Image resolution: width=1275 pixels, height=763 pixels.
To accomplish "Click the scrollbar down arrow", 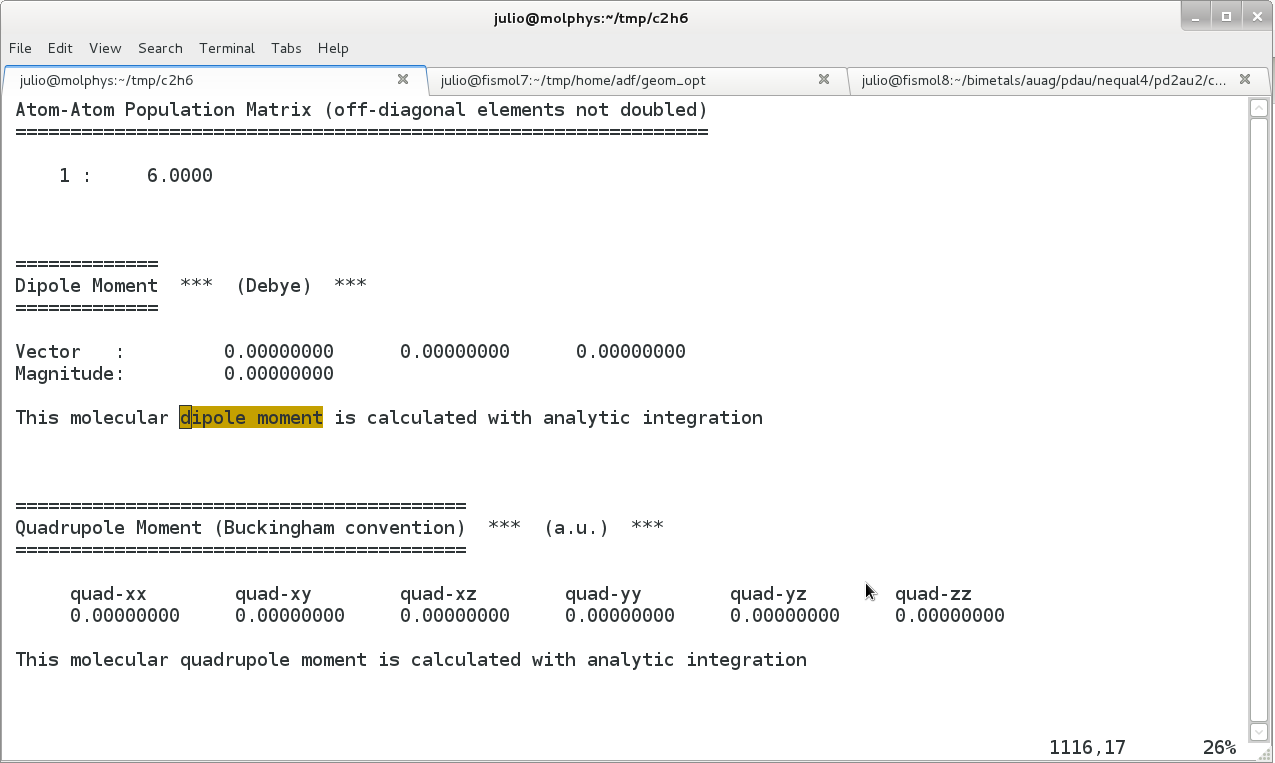I will (1260, 732).
